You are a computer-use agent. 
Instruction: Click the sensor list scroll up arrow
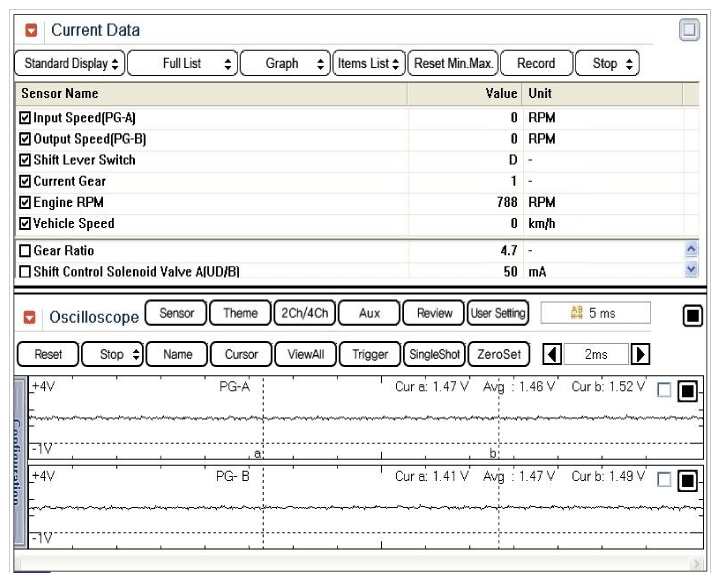[x=691, y=249]
